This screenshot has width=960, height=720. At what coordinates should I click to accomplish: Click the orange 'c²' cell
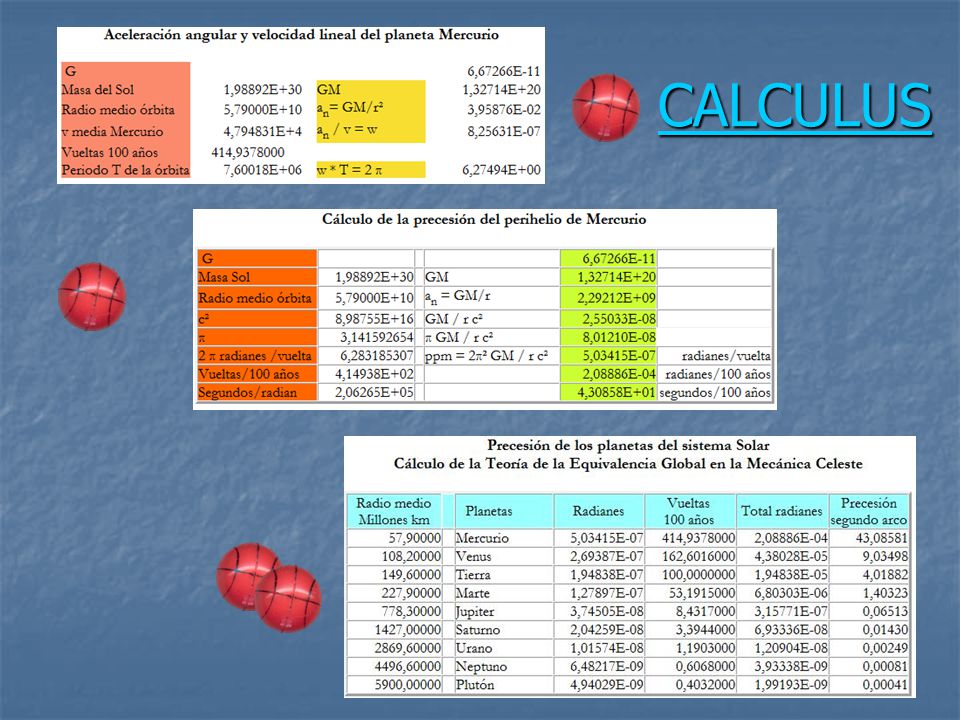(x=257, y=318)
